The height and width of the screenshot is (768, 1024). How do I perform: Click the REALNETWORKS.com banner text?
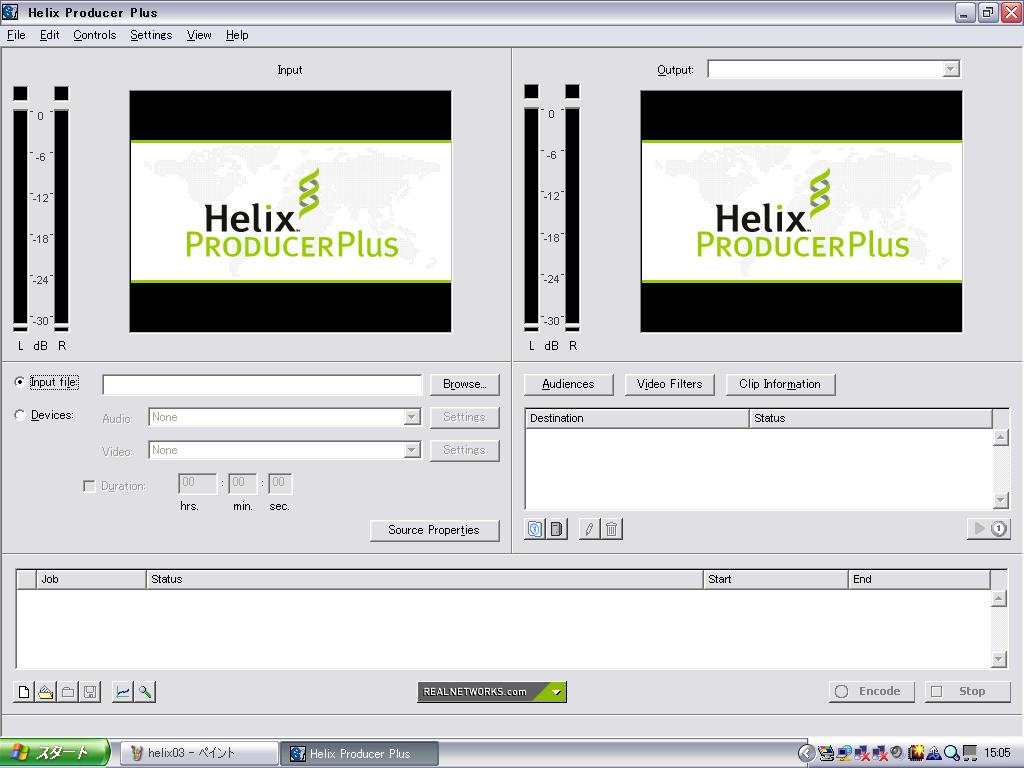[475, 692]
